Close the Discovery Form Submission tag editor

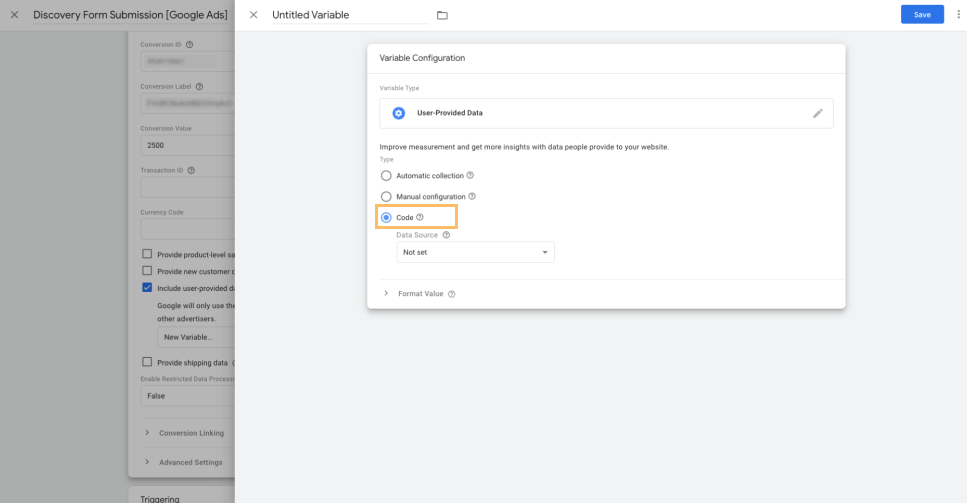pyautogui.click(x=14, y=15)
